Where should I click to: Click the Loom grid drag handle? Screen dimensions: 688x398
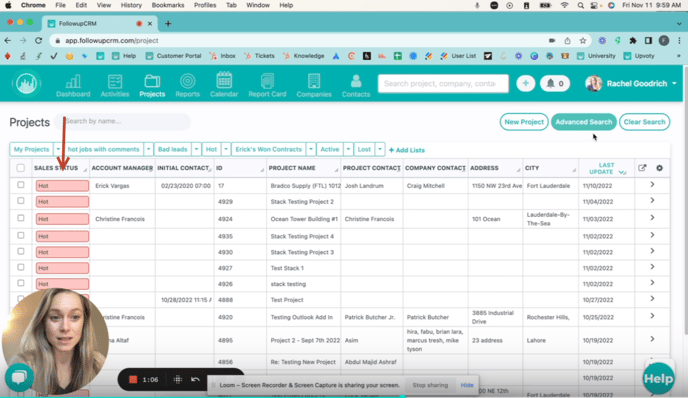pos(178,379)
